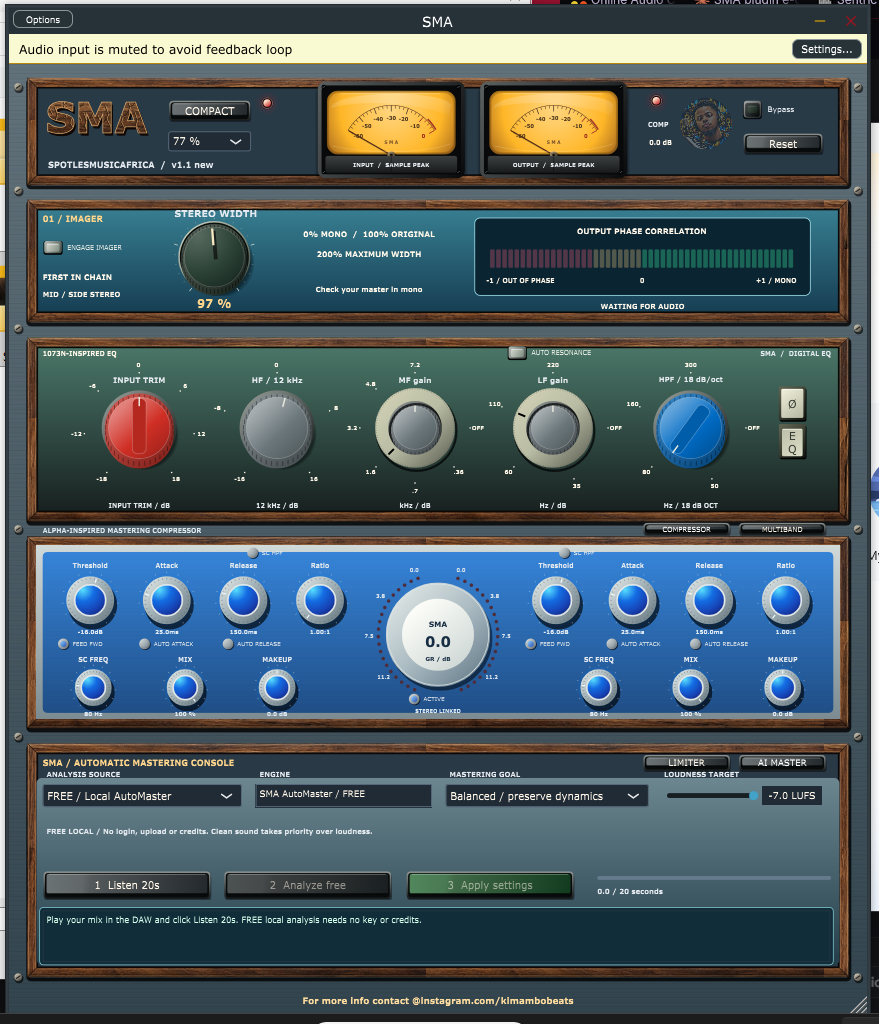The width and height of the screenshot is (879, 1024).
Task: Click the right compressor MIX knob
Action: [x=691, y=688]
